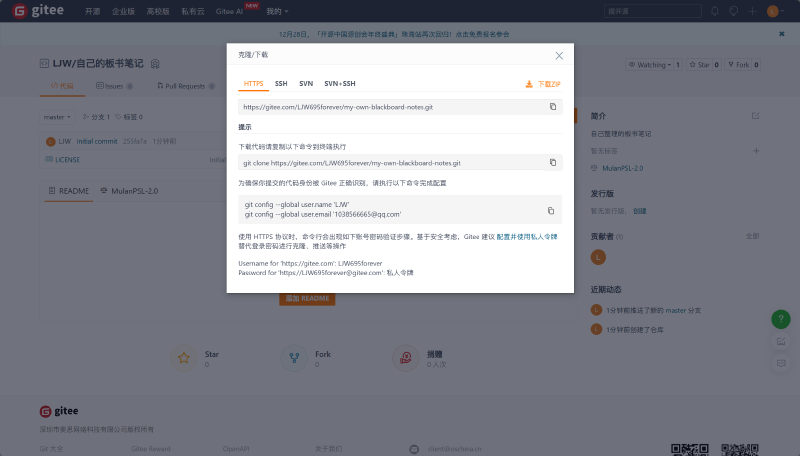Open the 我的 dropdown menu
This screenshot has width=800, height=456.
click(x=277, y=11)
